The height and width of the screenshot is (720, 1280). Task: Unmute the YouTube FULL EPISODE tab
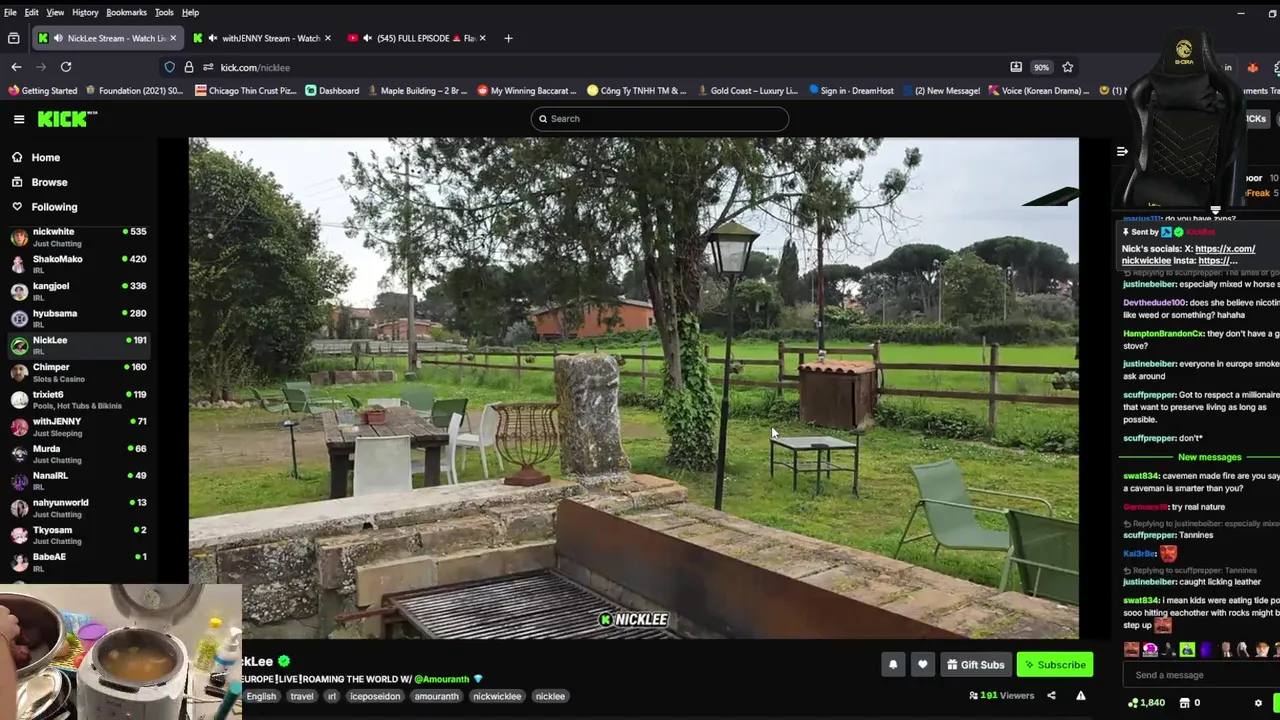[x=368, y=38]
